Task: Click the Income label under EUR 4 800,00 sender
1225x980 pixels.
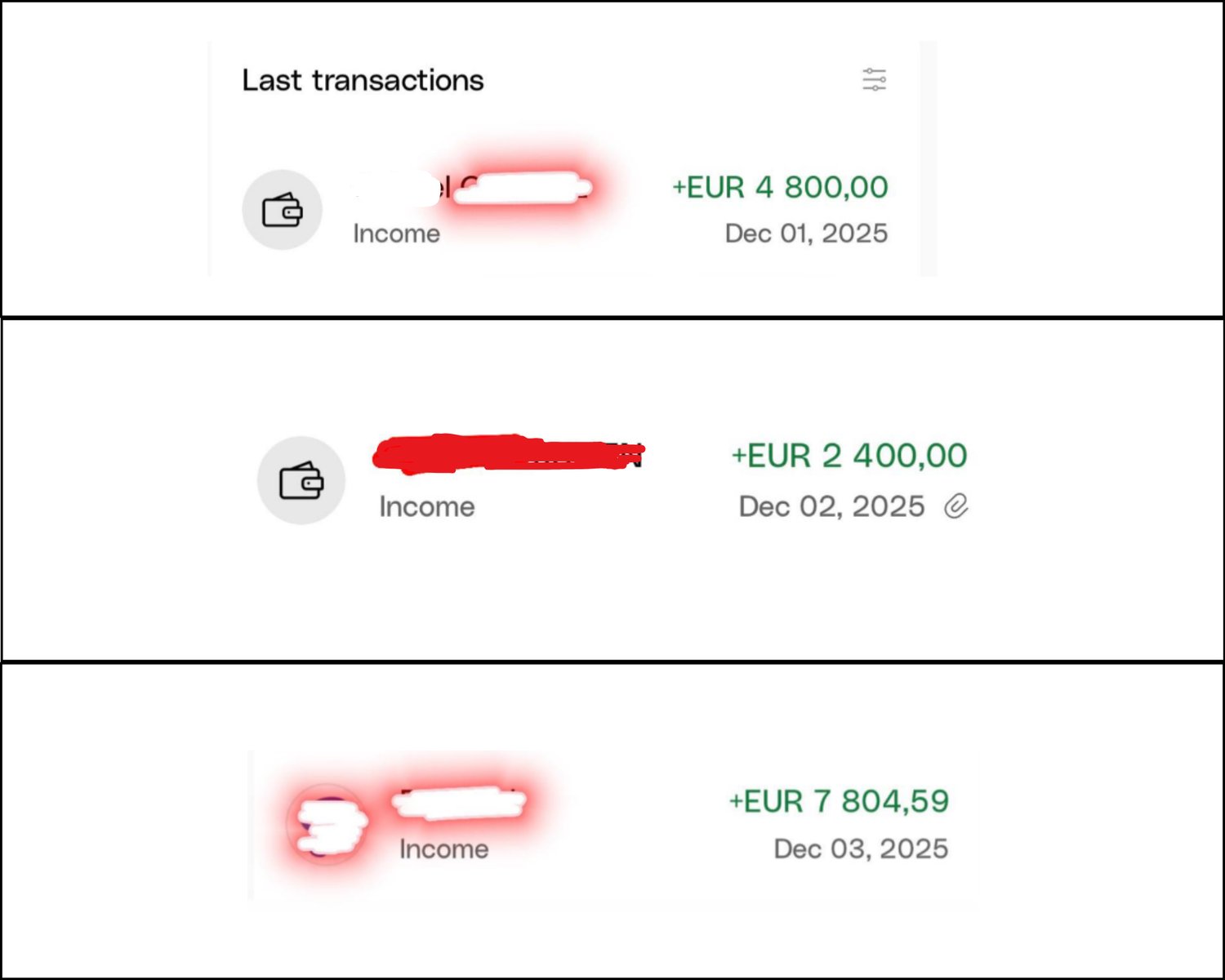Action: coord(396,234)
